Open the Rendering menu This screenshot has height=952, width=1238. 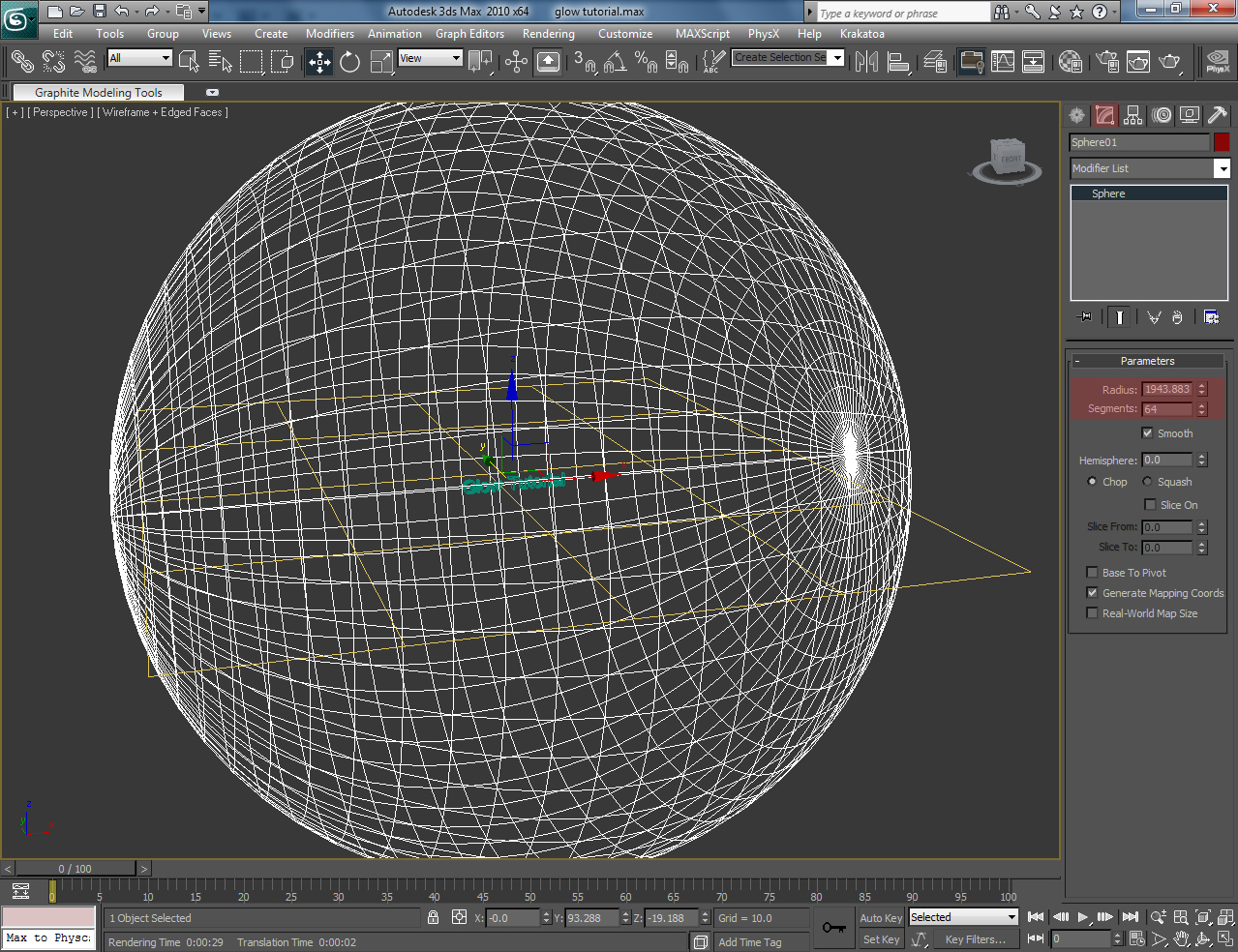tap(548, 34)
